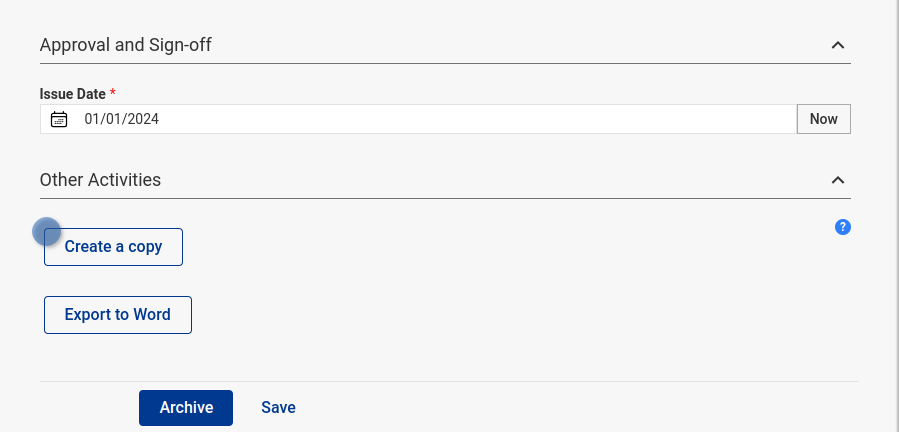899x432 pixels.
Task: Set the issue date with the Now button
Action: (823, 119)
